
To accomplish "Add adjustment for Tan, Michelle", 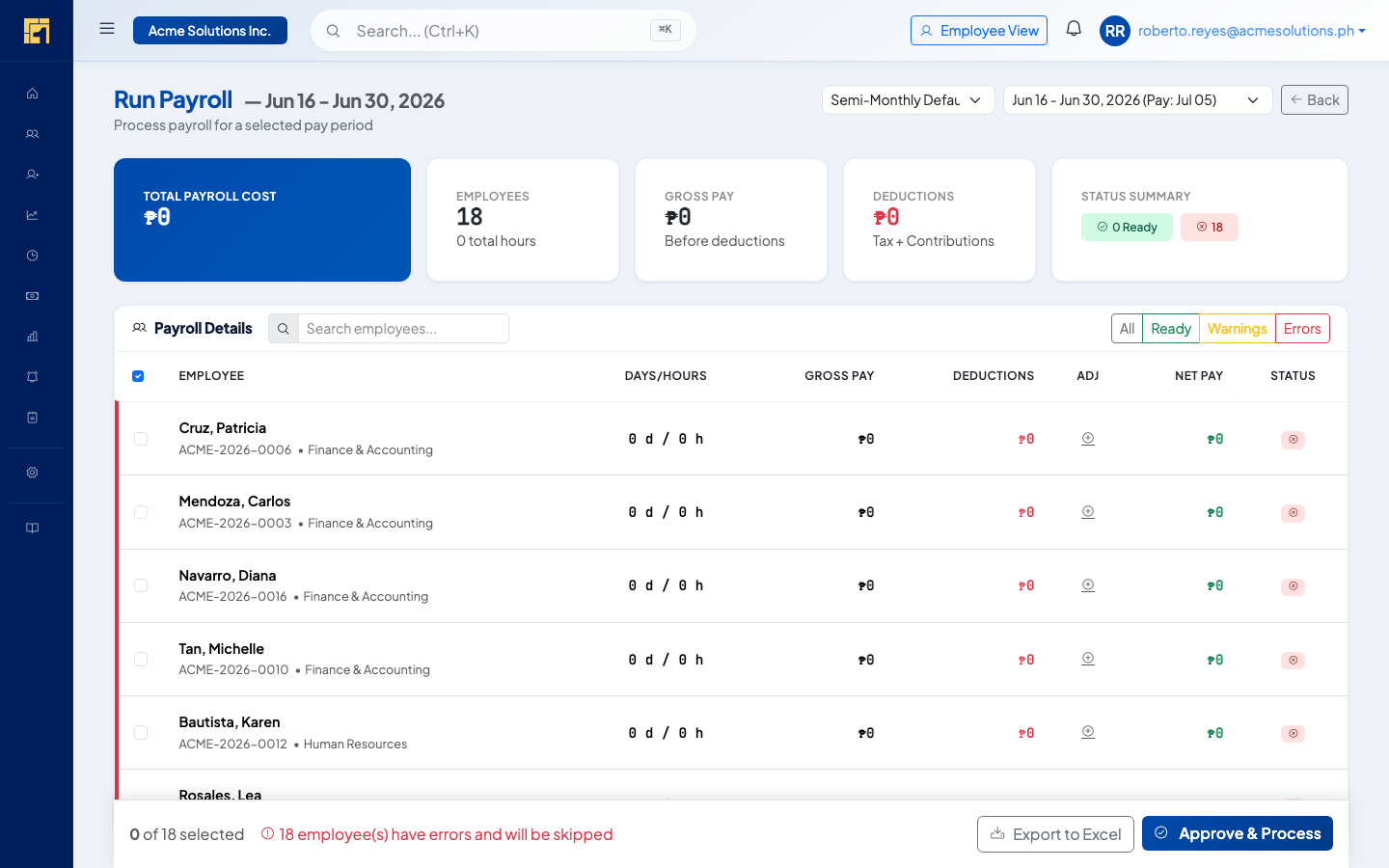I will (x=1088, y=660).
